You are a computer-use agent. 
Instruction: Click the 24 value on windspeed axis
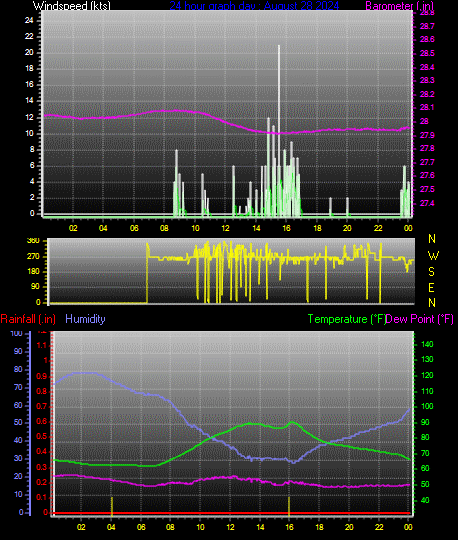[29, 20]
